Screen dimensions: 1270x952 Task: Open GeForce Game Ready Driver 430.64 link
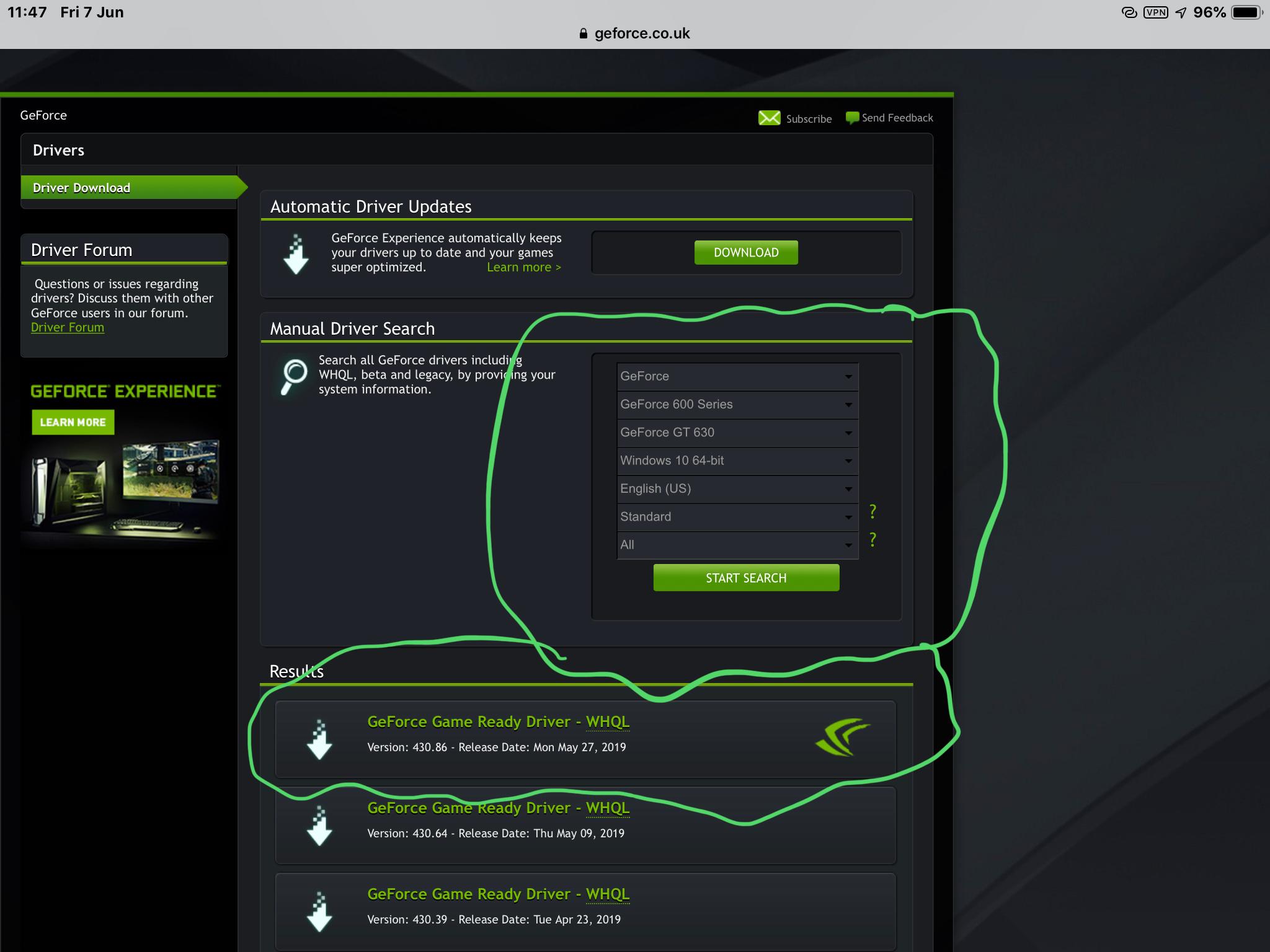(498, 808)
